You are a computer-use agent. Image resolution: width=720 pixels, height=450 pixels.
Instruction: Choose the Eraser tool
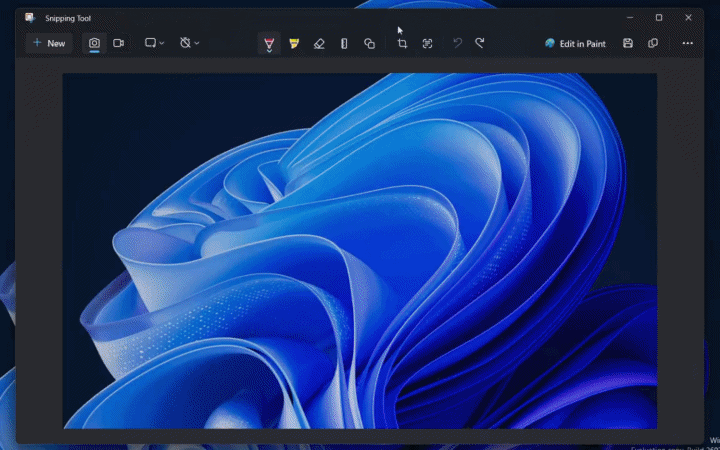(319, 43)
